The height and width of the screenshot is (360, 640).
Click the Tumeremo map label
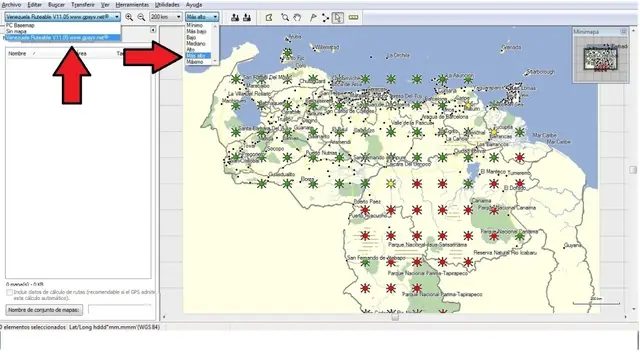(x=520, y=173)
